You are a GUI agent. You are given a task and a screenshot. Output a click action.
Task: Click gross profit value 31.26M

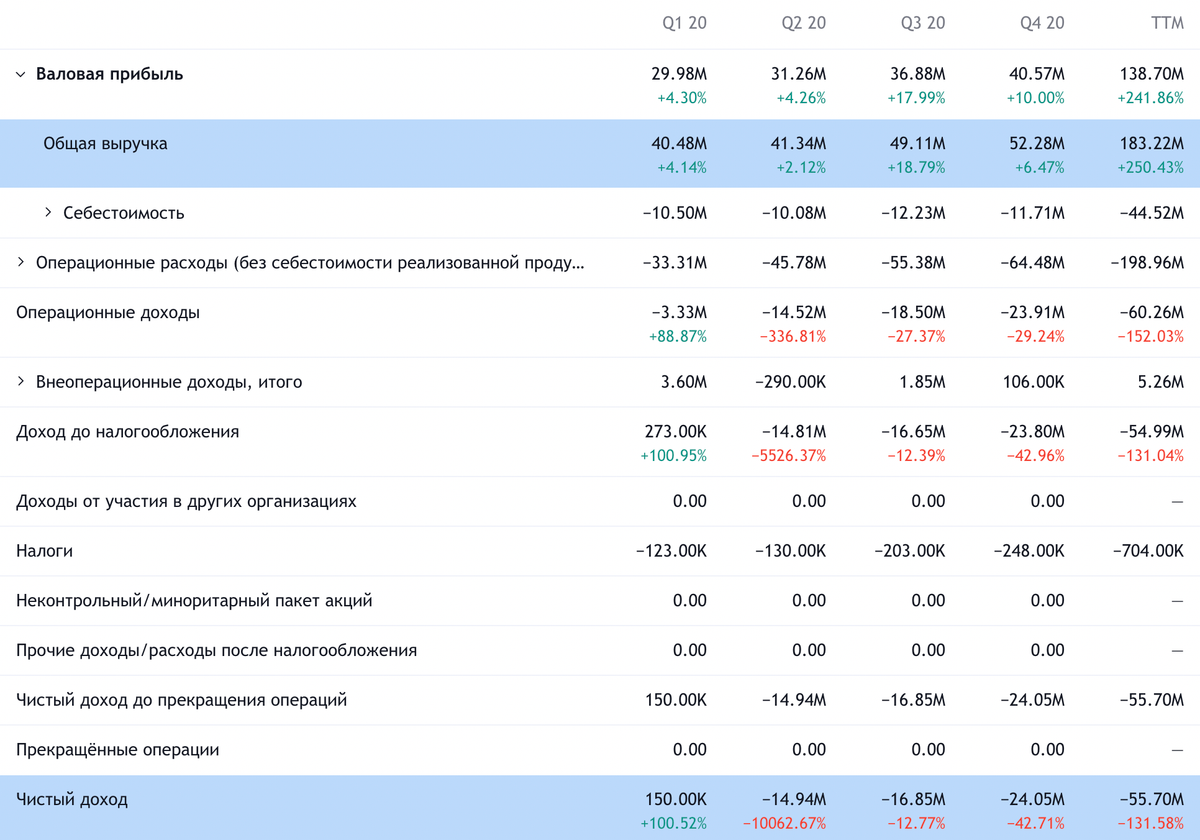point(799,74)
